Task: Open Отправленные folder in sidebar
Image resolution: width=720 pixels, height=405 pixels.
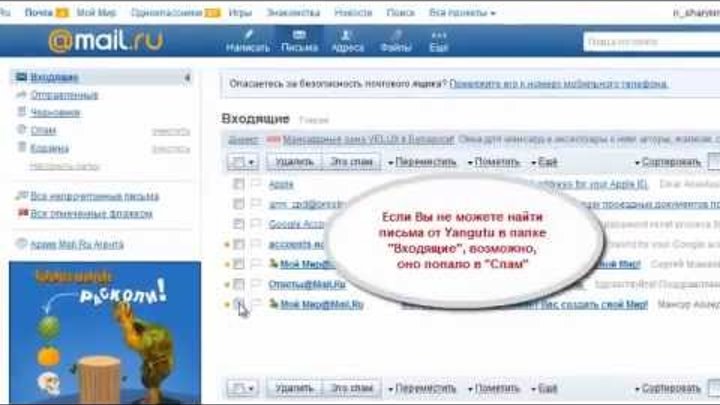Action: coord(64,95)
